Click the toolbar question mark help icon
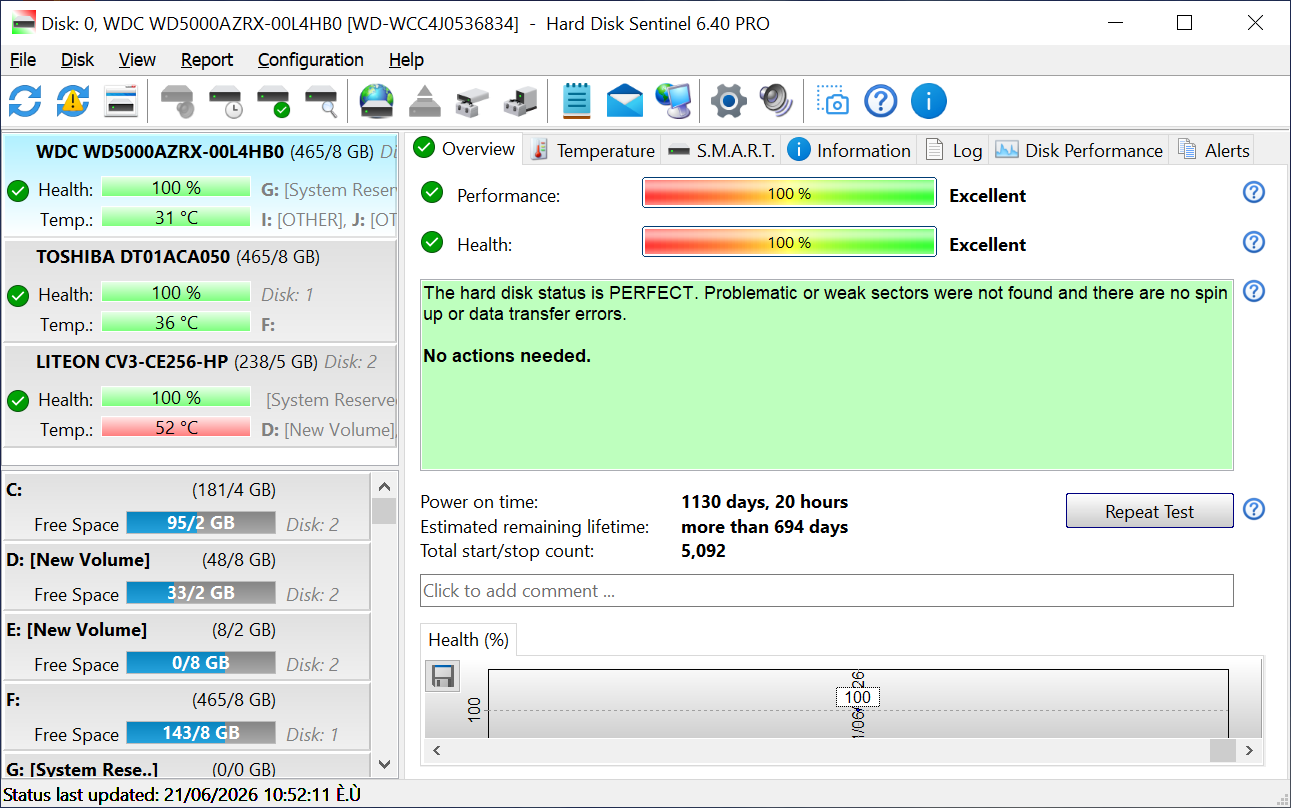This screenshot has height=808, width=1291. tap(881, 101)
